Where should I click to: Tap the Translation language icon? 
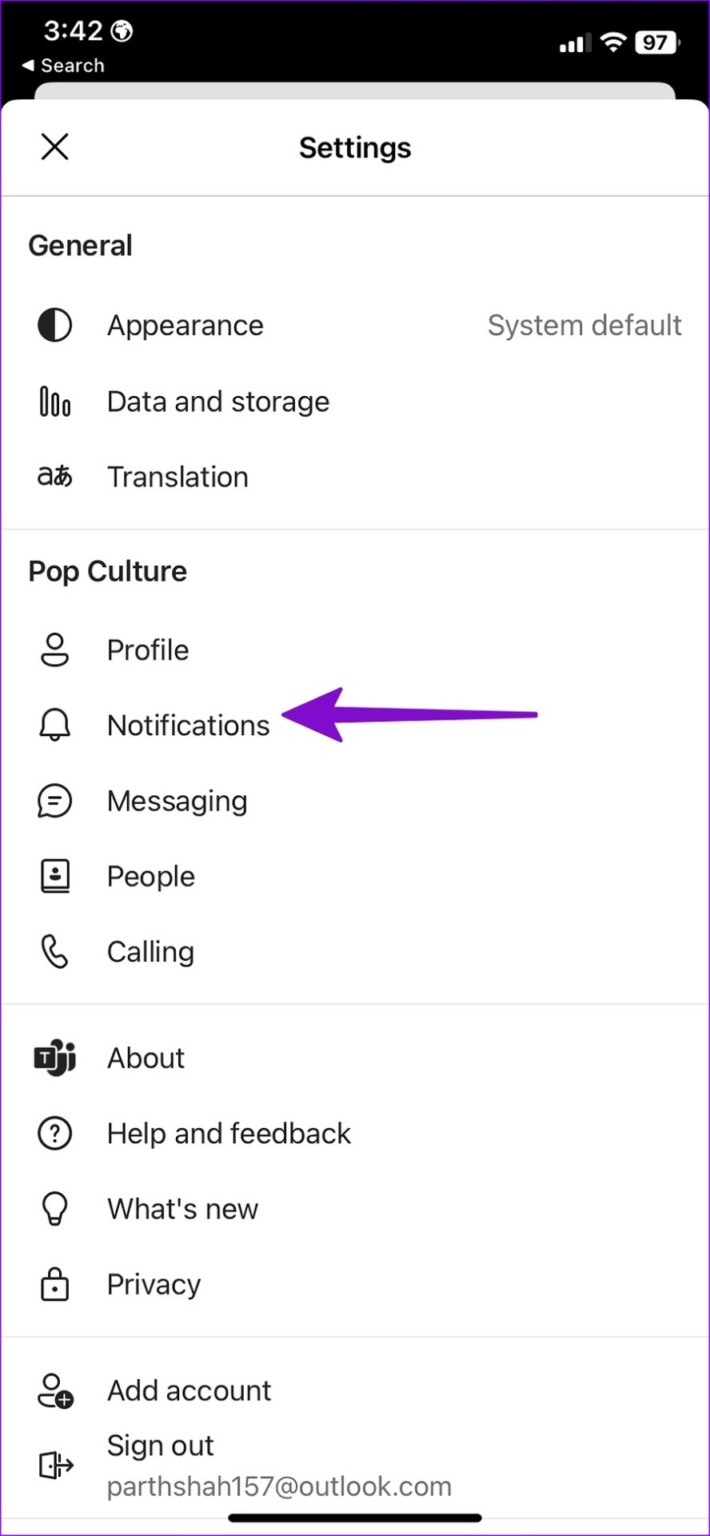point(54,477)
